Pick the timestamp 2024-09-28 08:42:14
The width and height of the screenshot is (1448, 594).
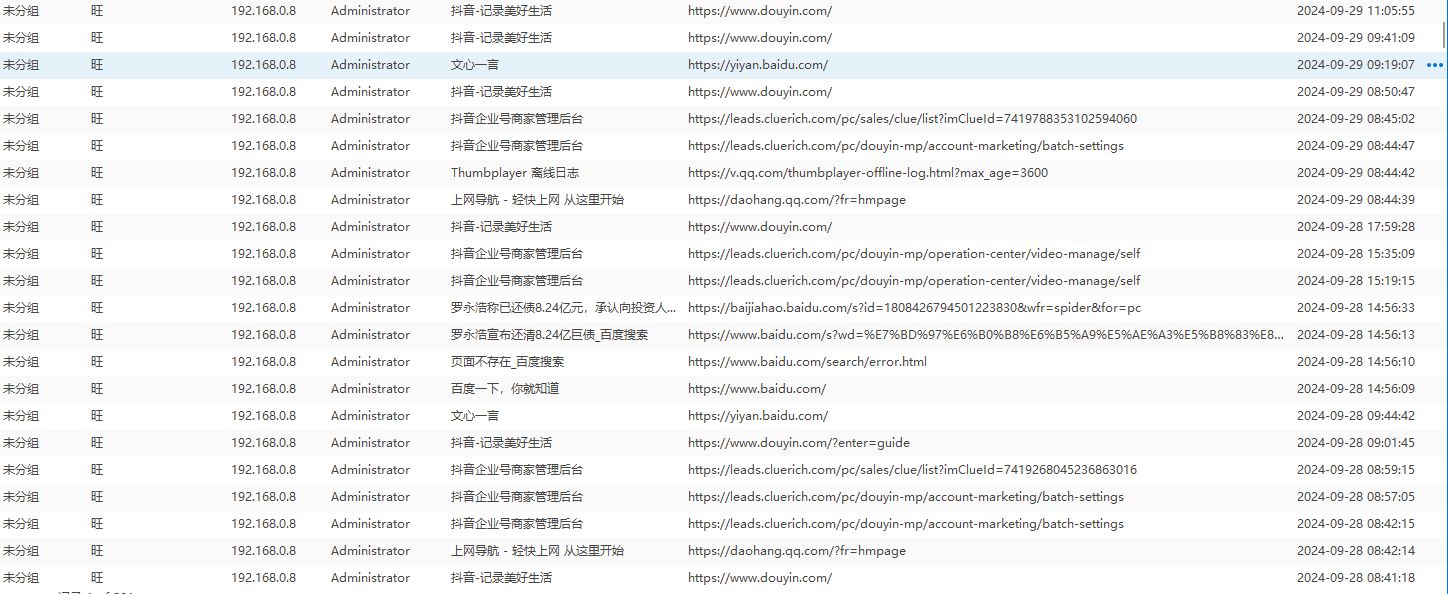(1355, 551)
